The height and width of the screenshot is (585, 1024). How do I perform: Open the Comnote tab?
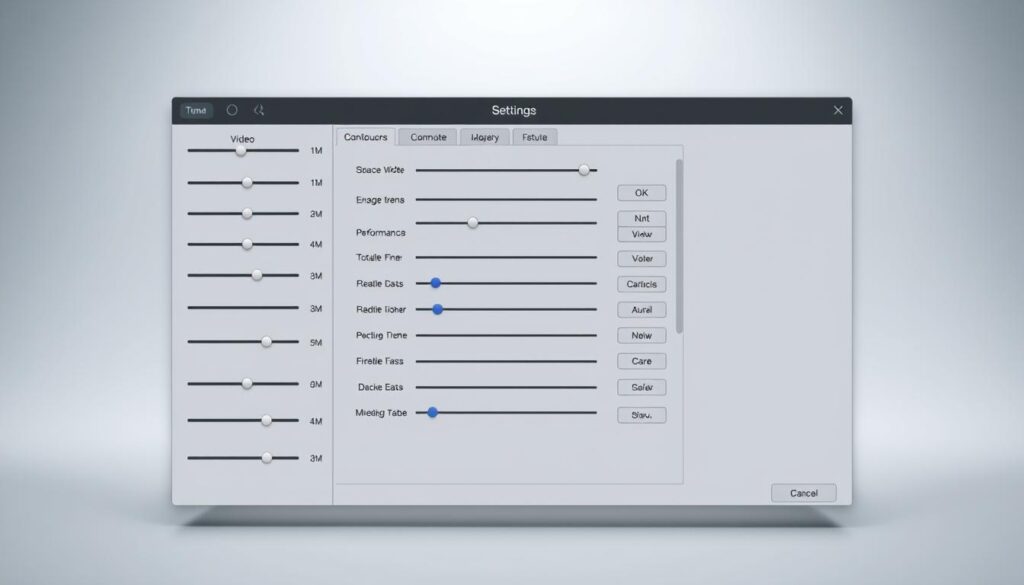click(428, 137)
